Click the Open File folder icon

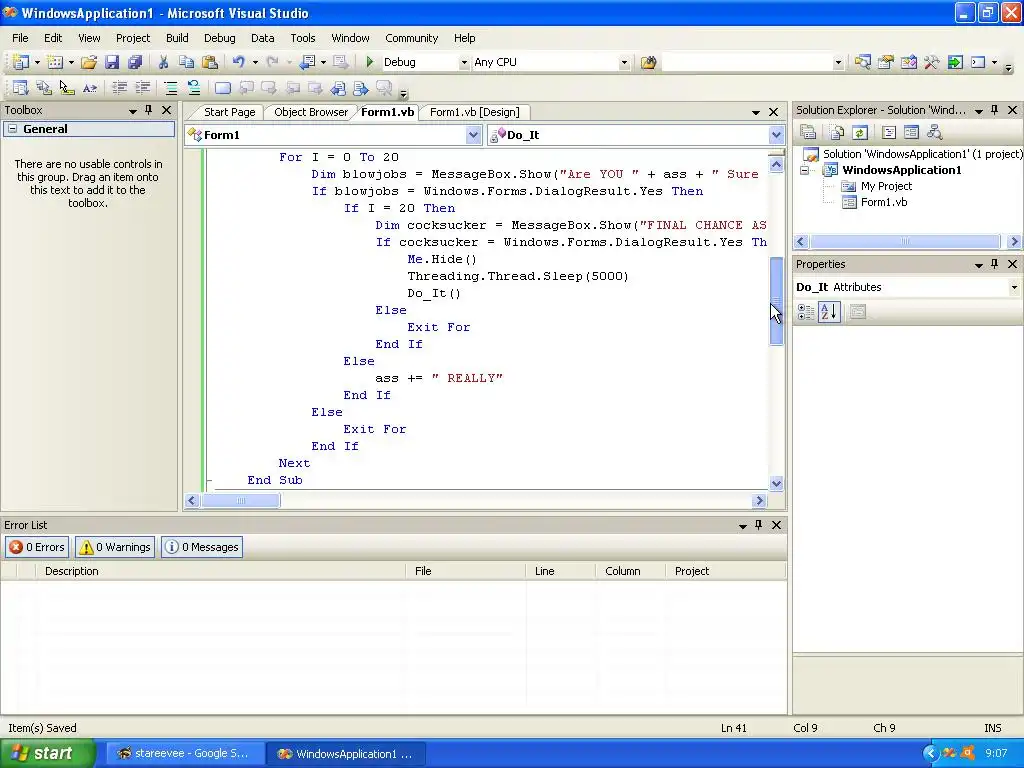89,62
